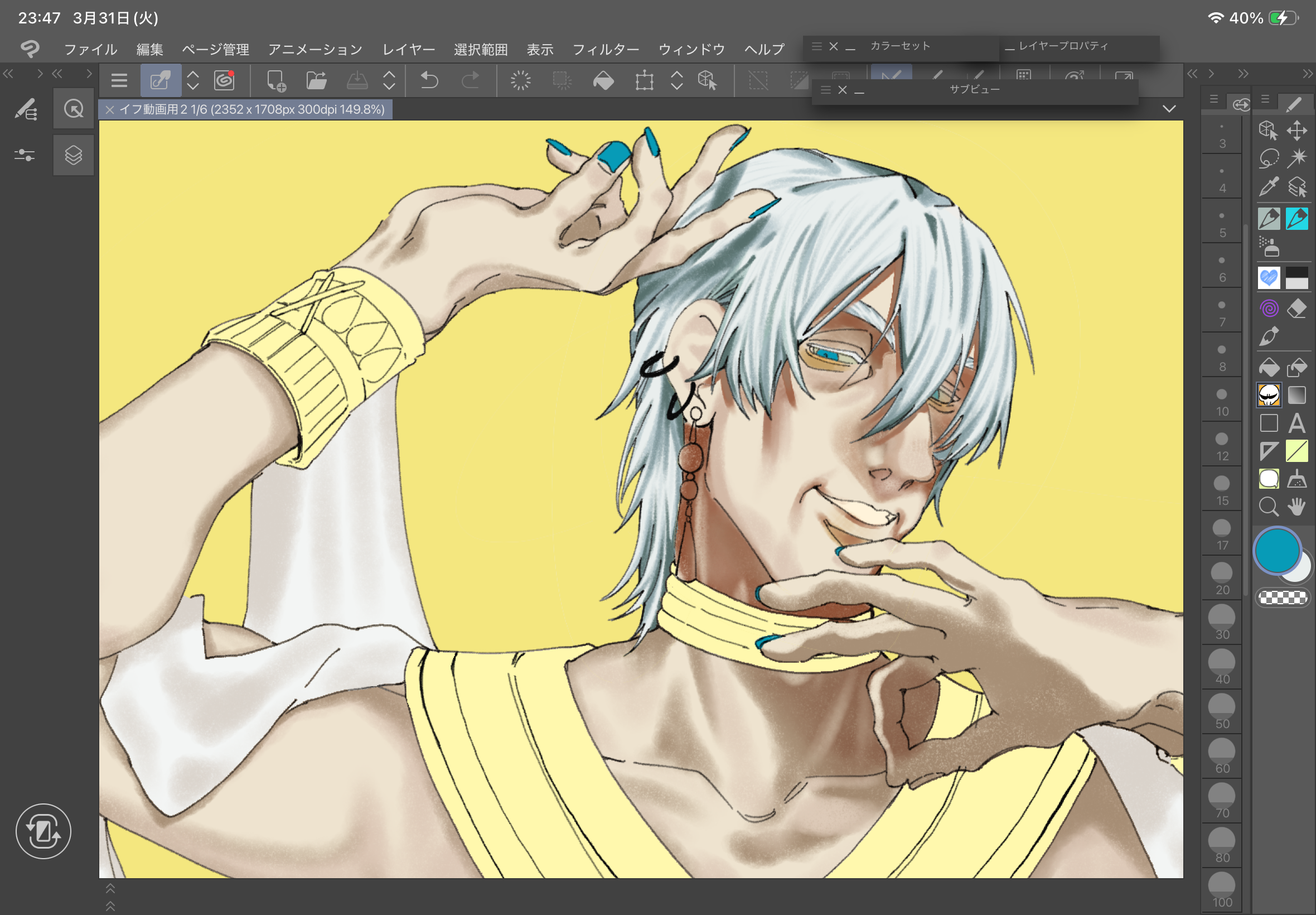The image size is (1316, 915).
Task: Open the フィルター menu
Action: coord(606,50)
